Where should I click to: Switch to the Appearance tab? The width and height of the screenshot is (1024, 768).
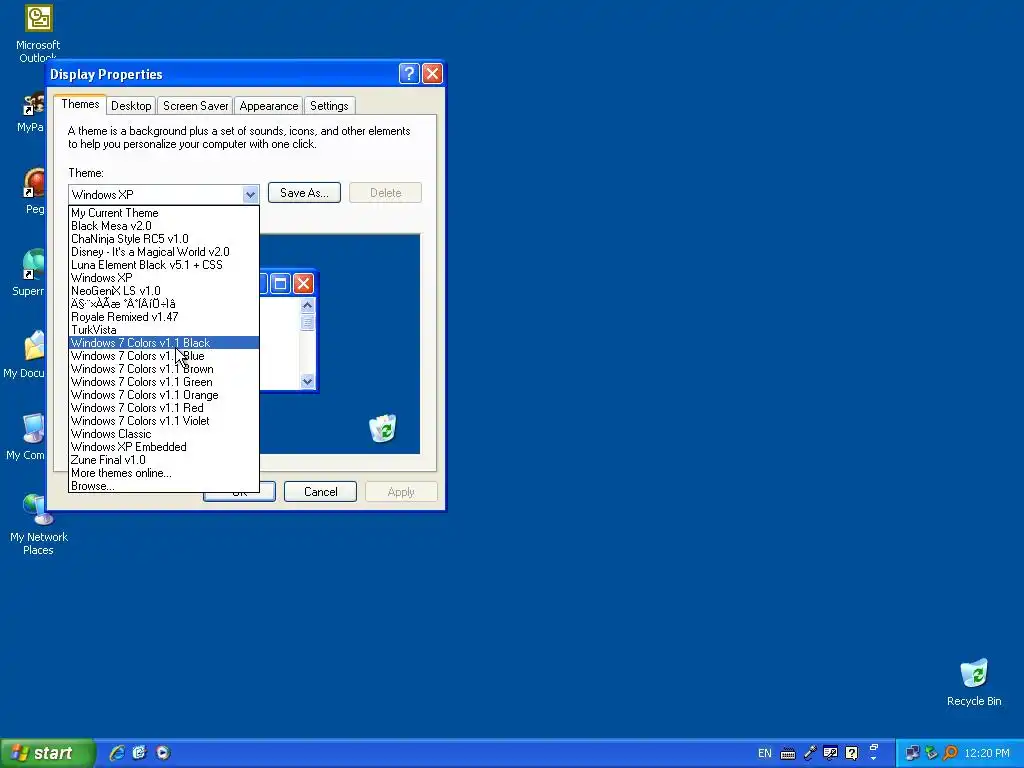(268, 106)
